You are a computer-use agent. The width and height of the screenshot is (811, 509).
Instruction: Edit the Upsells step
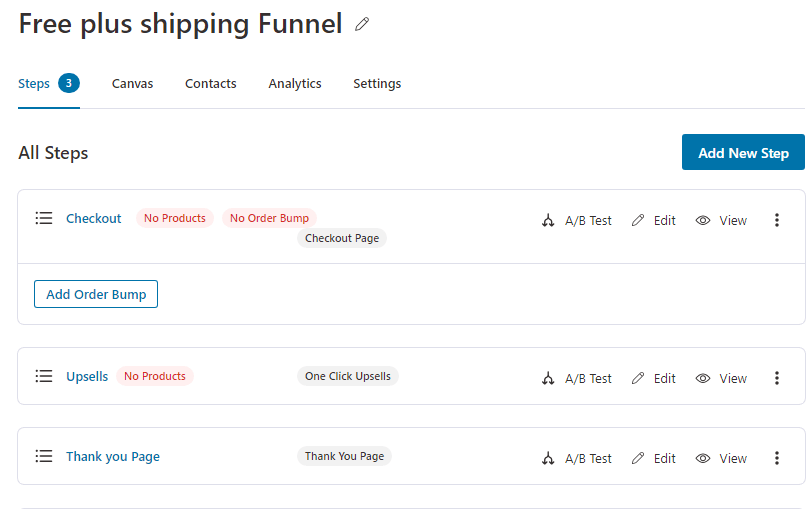(x=654, y=378)
